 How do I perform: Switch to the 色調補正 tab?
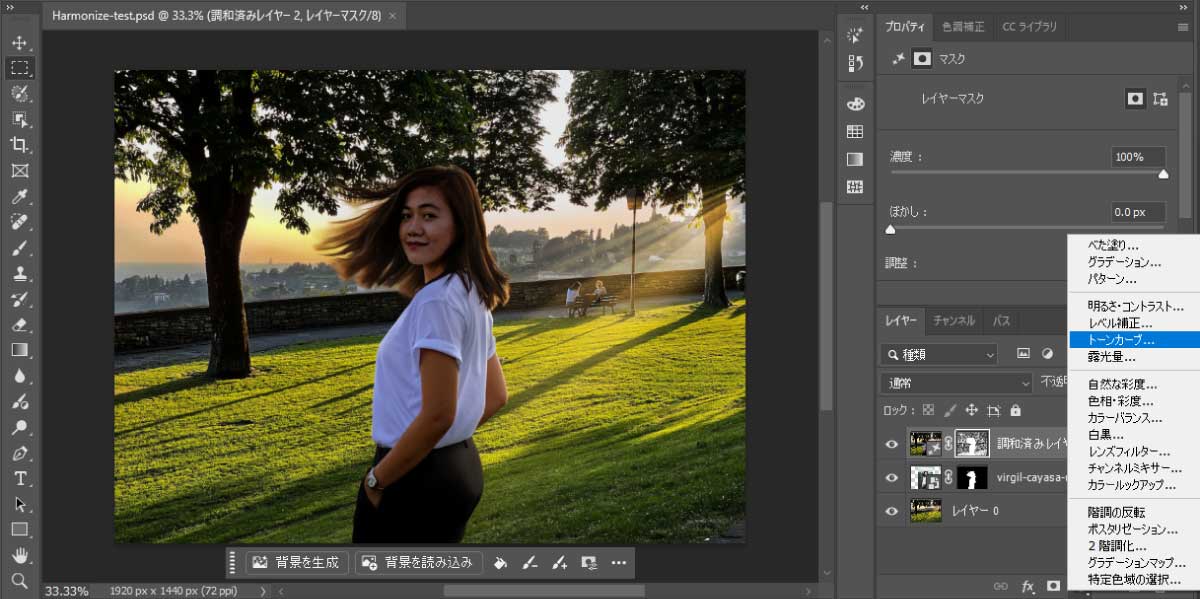coord(962,27)
